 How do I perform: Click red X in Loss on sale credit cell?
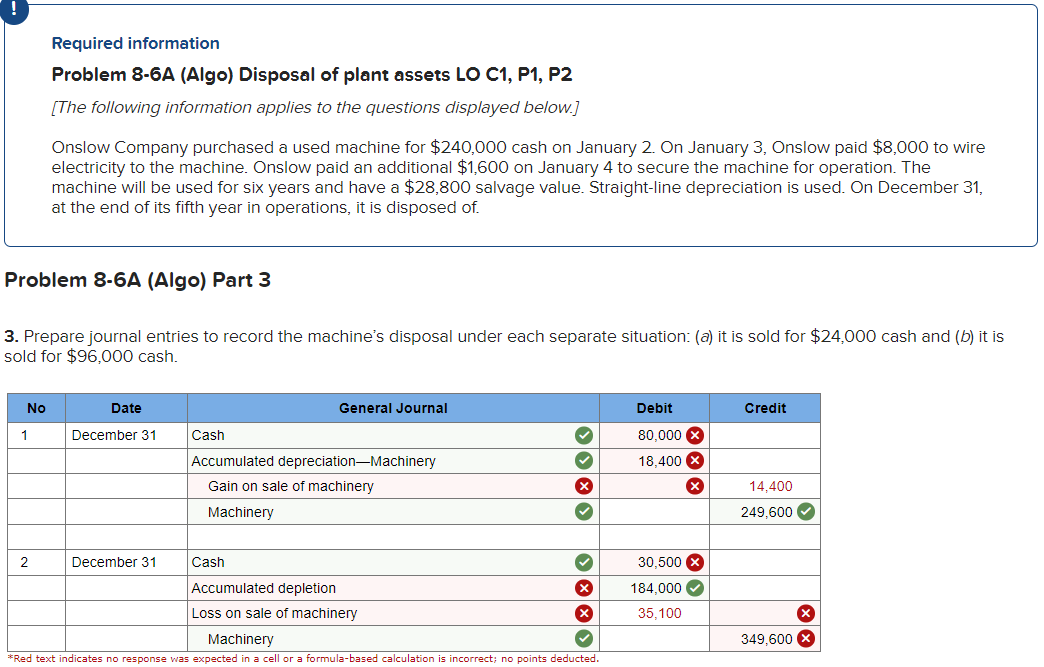(x=806, y=613)
